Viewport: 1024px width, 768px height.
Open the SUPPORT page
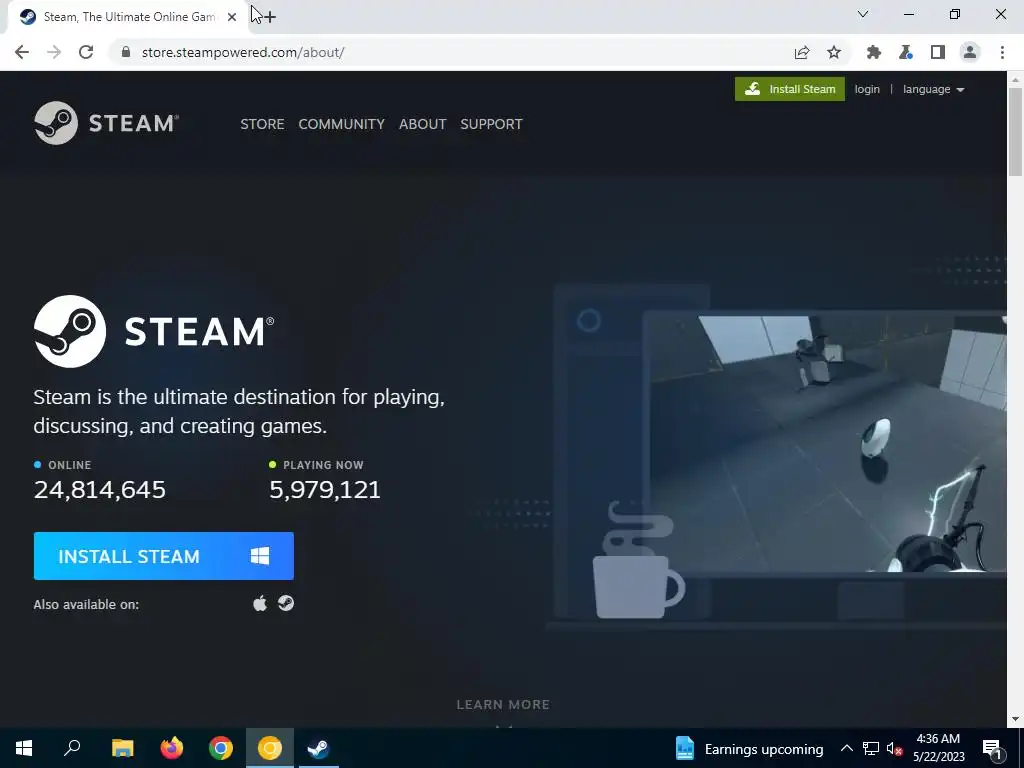click(491, 124)
